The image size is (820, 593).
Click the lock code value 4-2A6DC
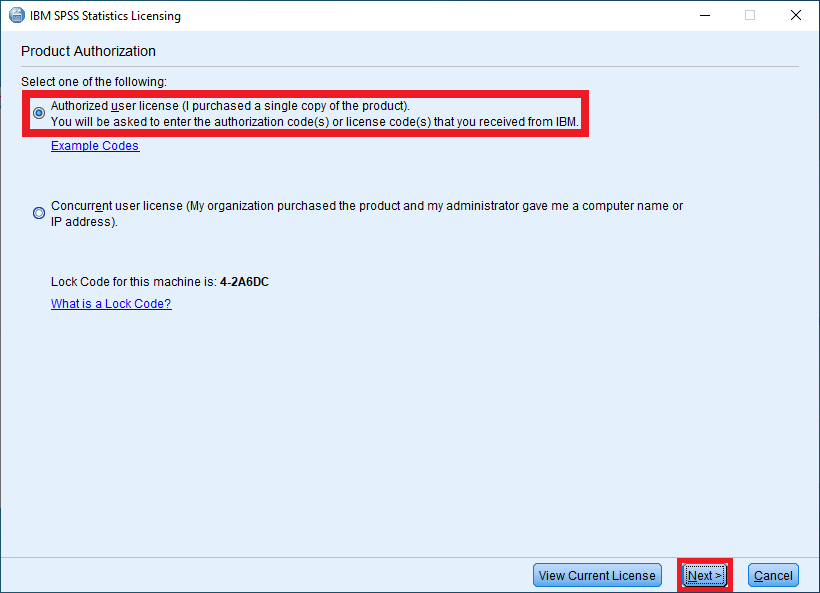point(244,282)
